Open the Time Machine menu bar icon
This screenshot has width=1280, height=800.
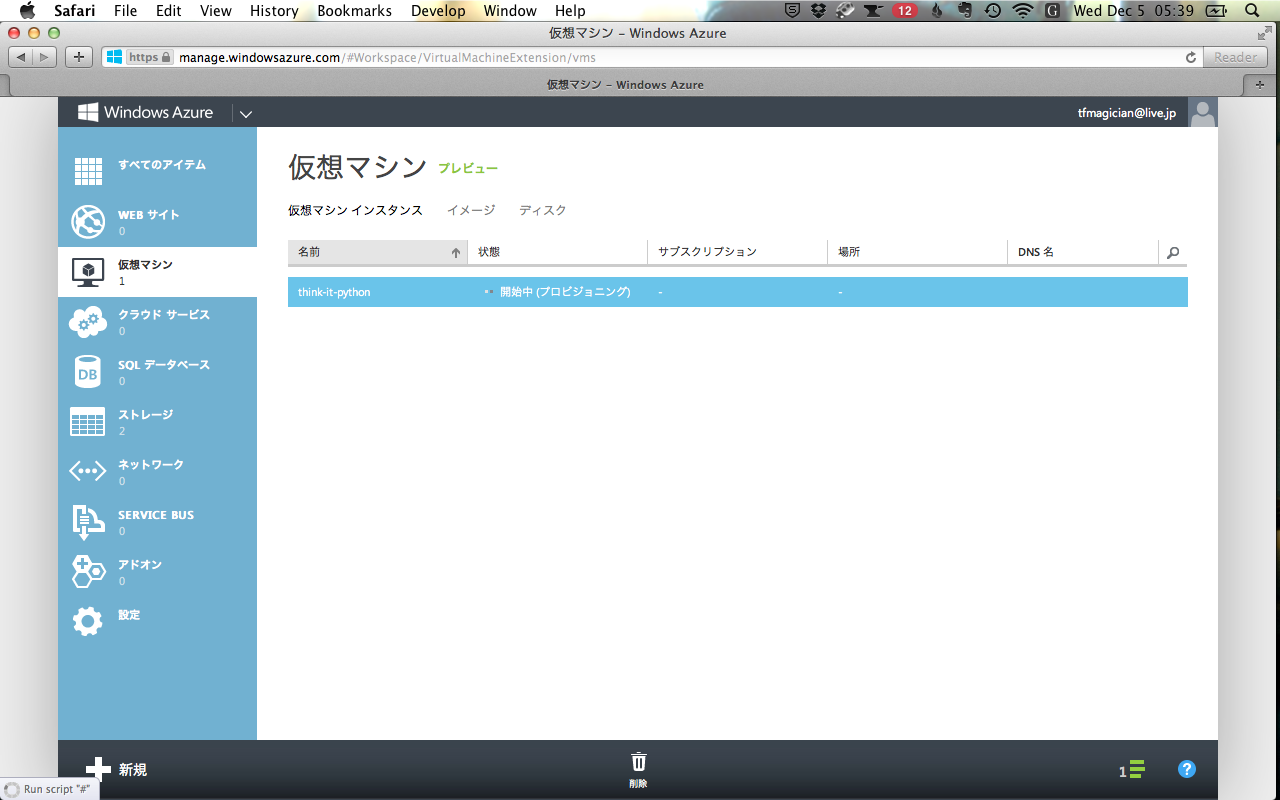[993, 11]
